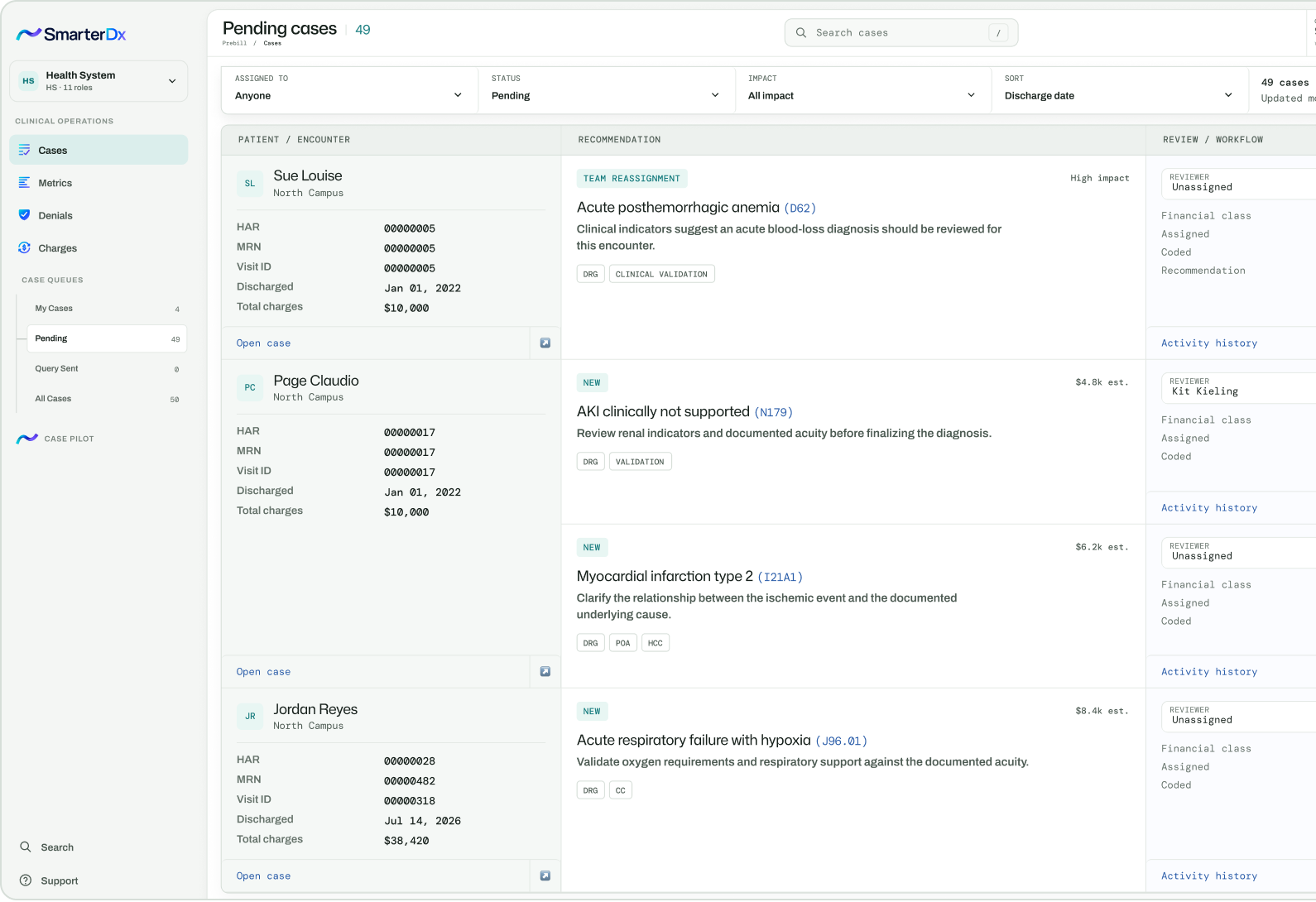View Activity history for the AKI recommendation
This screenshot has width=1316, height=902.
click(1208, 507)
